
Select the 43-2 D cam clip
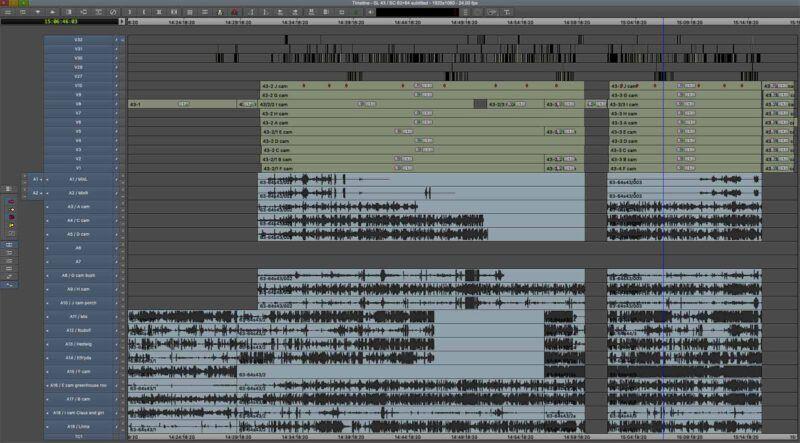coord(421,141)
